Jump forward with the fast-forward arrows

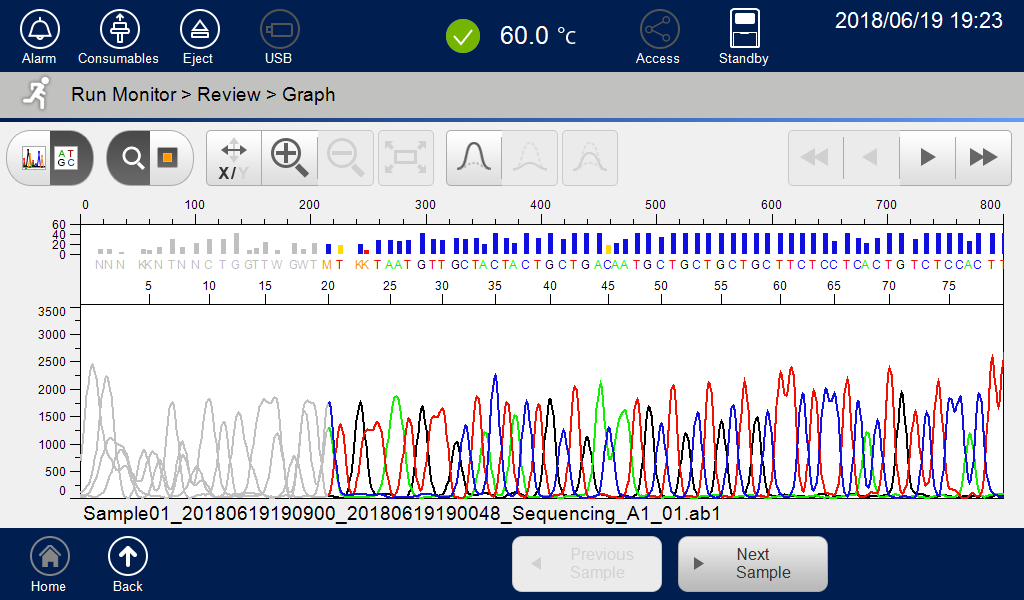point(984,158)
